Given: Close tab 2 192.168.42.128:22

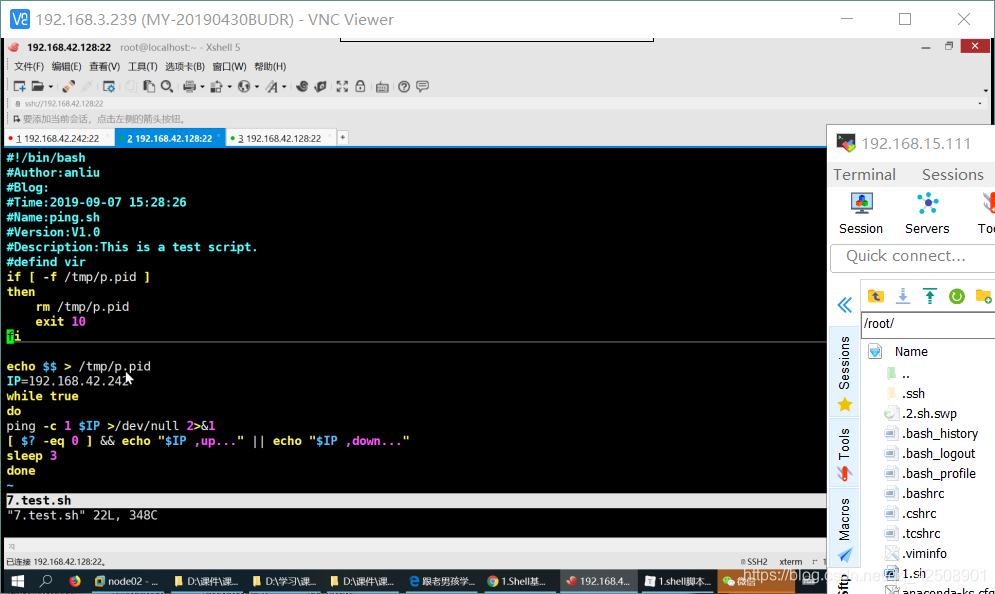Looking at the screenshot, I should coord(218,136).
